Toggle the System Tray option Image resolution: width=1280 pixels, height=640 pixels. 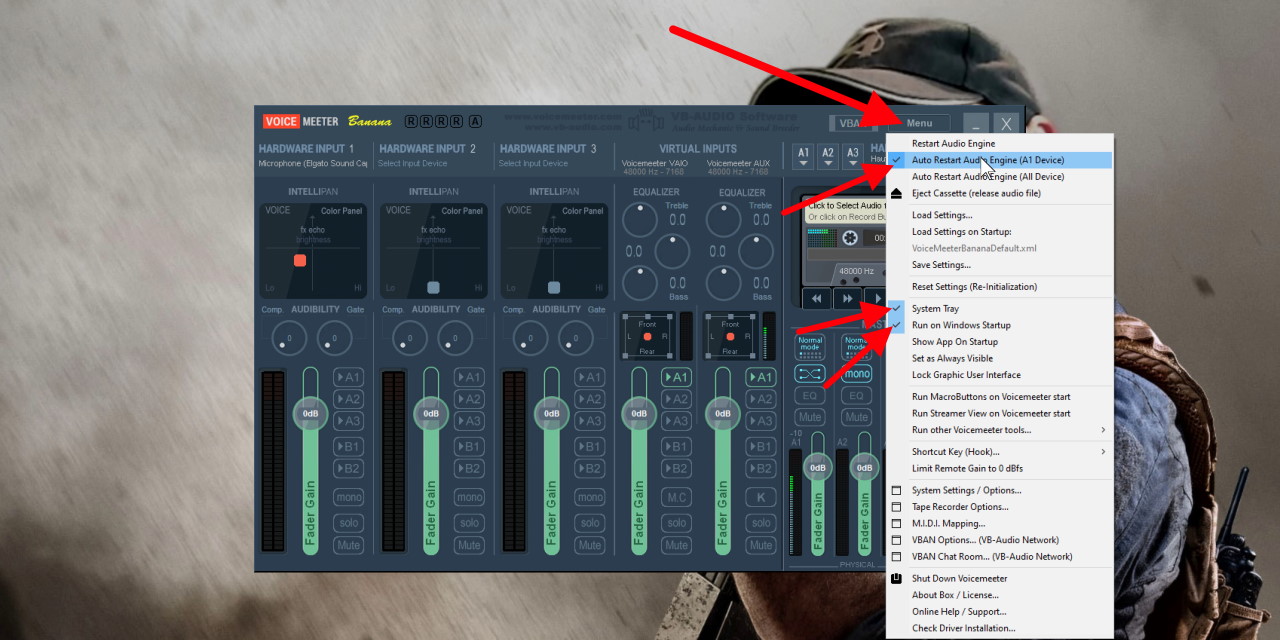(x=937, y=308)
